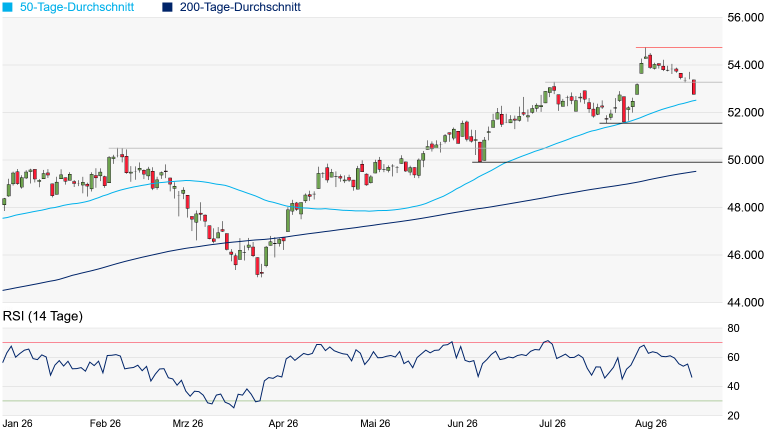Click the 54.000 price axis label
The image size is (765, 430).
(x=745, y=65)
